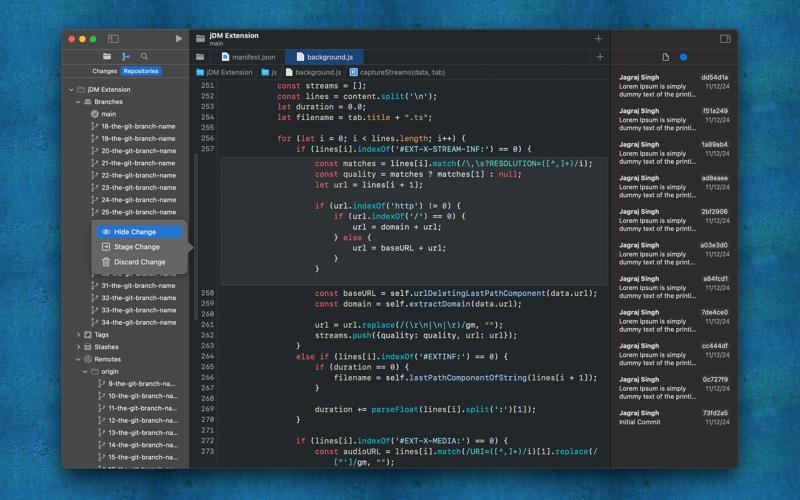
Task: Open commit 0c727f9 entry
Action: point(674,388)
